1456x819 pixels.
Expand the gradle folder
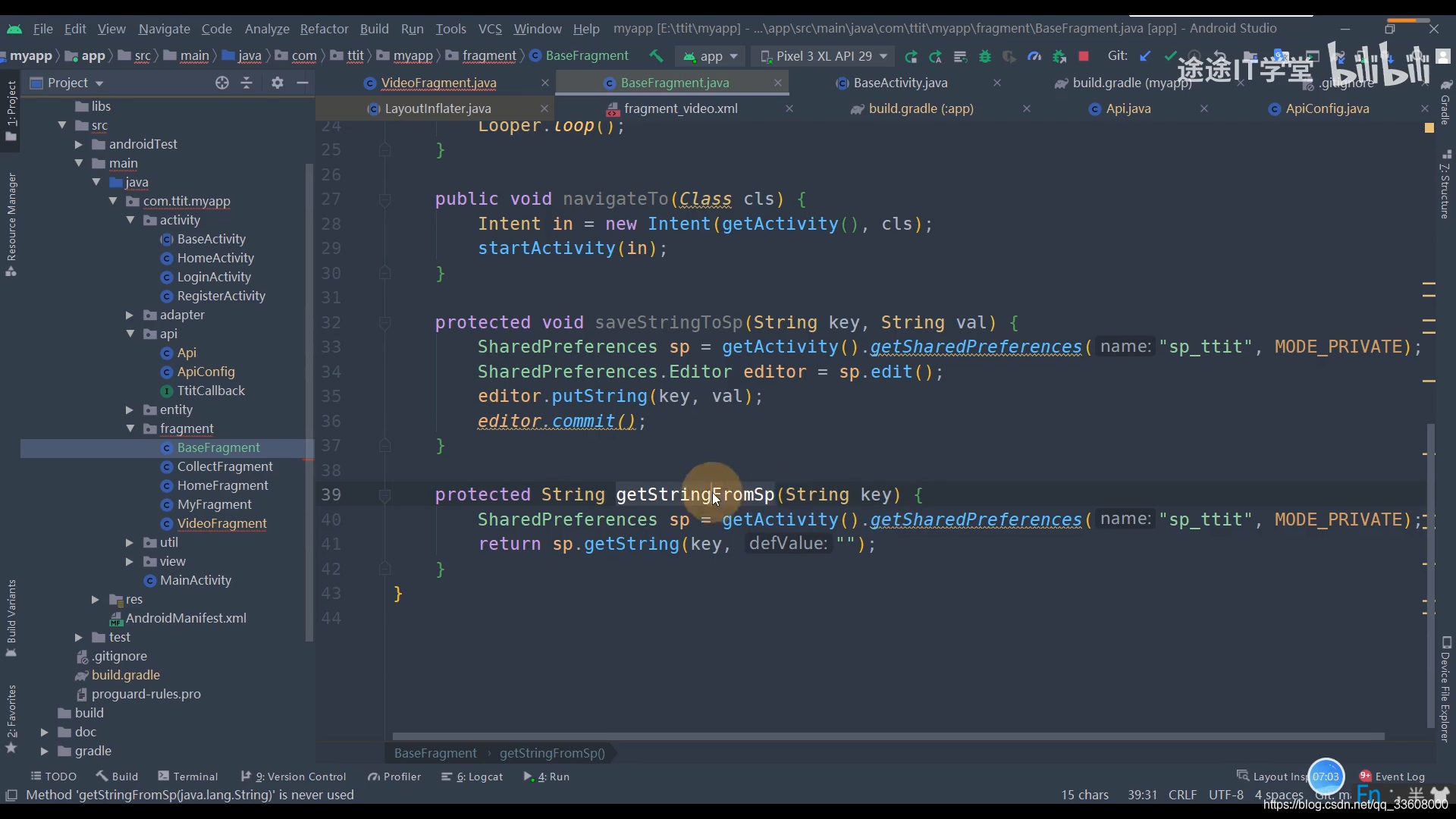(x=45, y=751)
